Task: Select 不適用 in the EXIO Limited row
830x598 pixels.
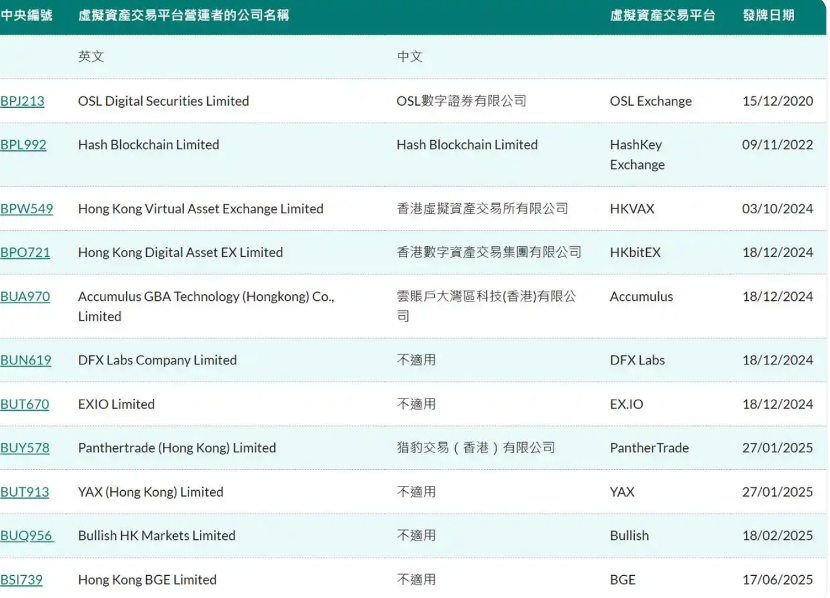Action: click(417, 404)
